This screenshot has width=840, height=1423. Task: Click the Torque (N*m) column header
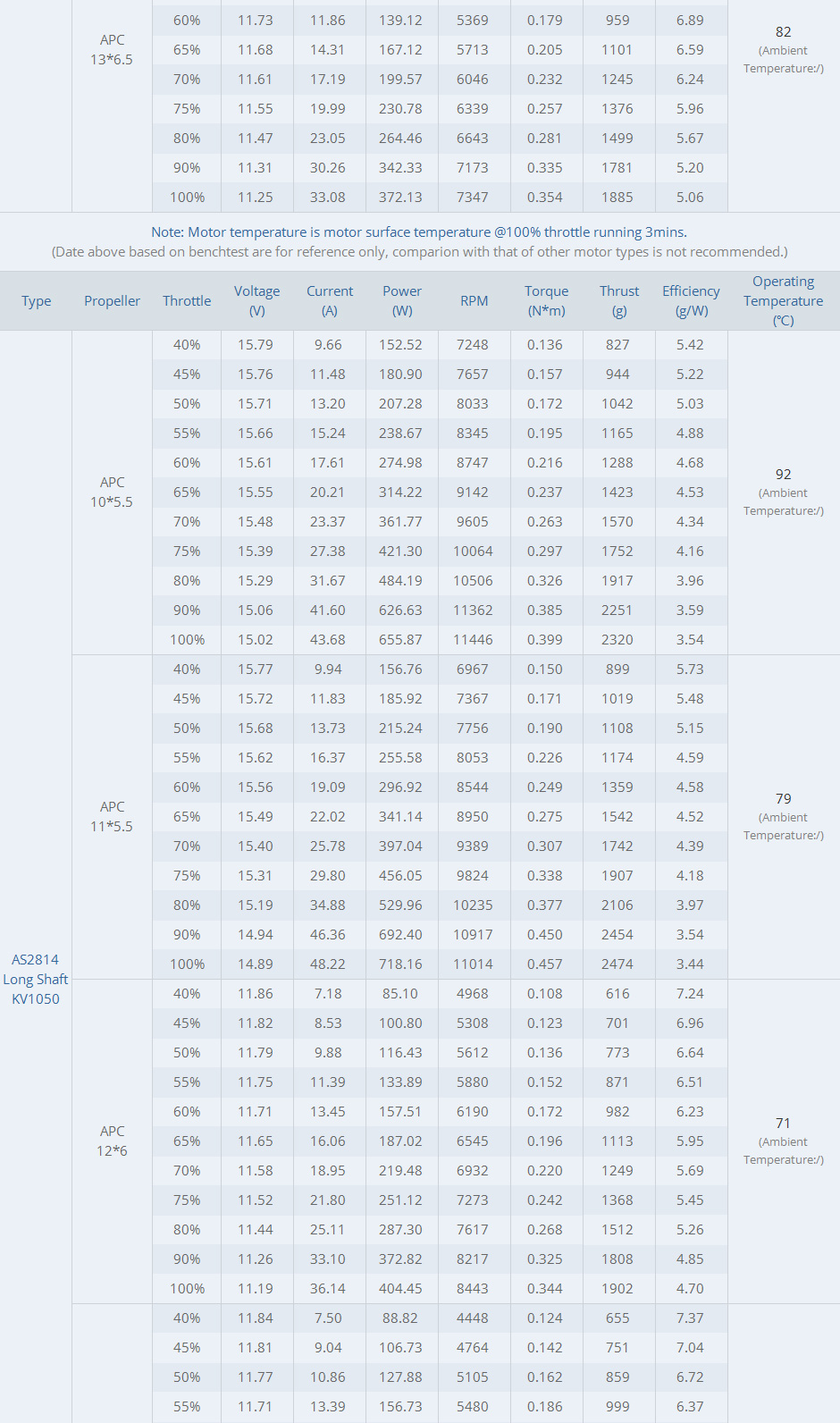546,301
